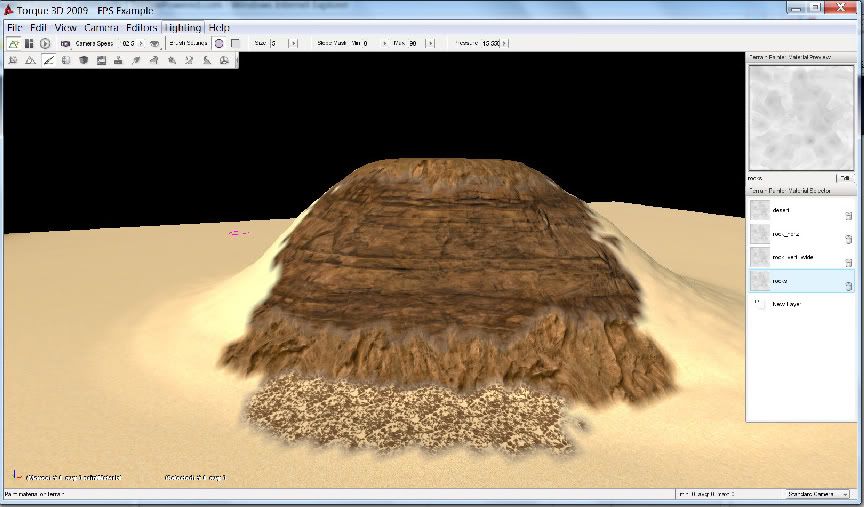Click the Edit button under material preview

tap(845, 178)
